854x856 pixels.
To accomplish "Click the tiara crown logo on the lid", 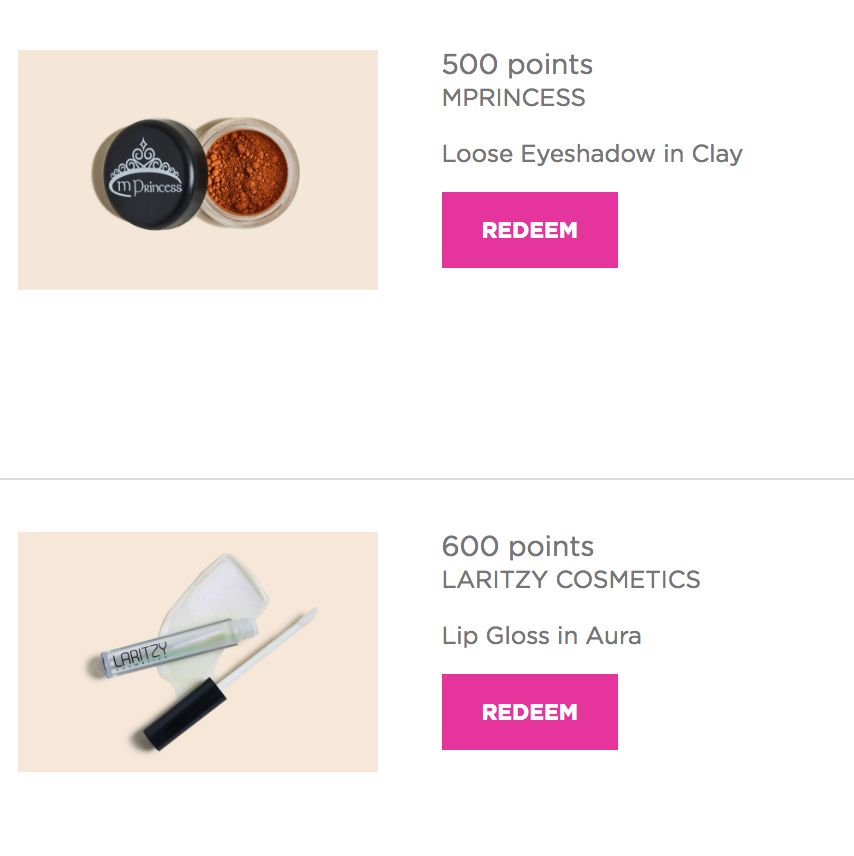I will pos(145,159).
